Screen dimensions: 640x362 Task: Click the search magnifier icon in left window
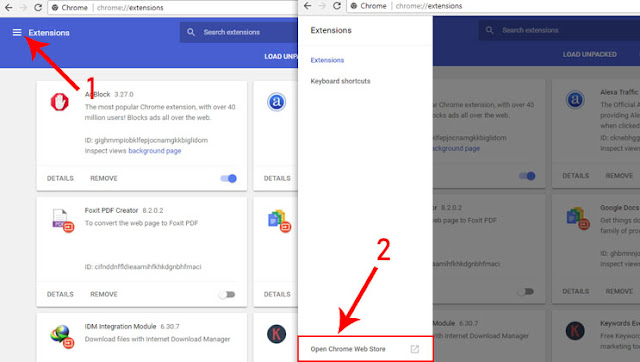click(x=191, y=32)
